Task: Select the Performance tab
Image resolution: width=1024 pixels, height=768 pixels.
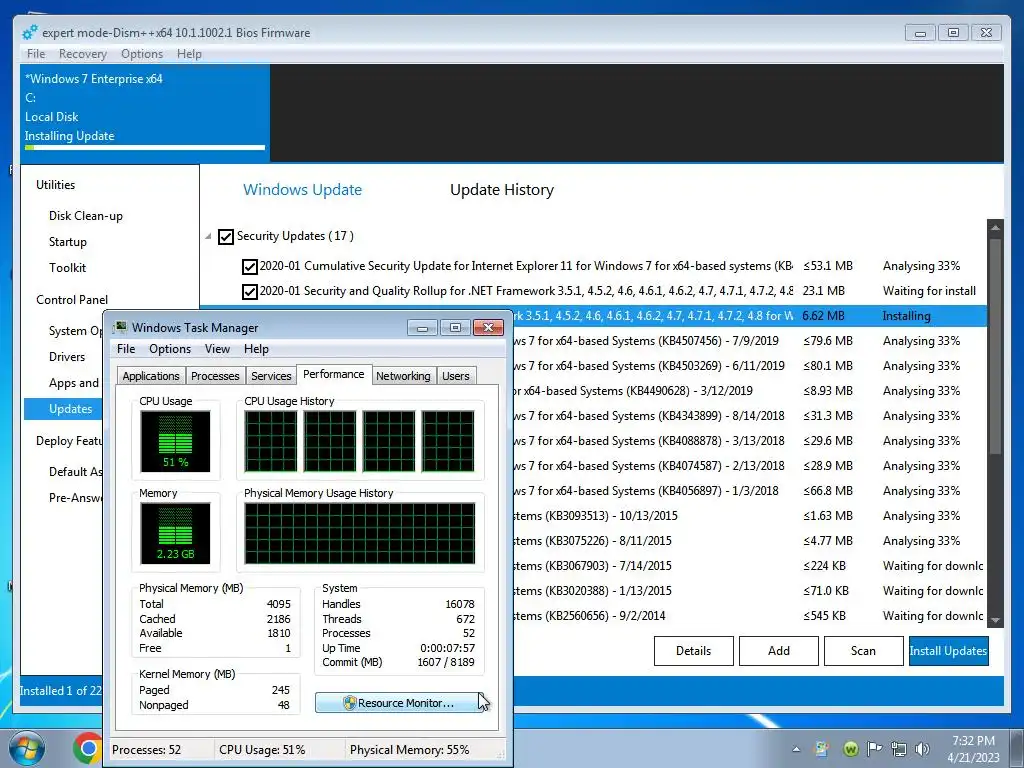Action: (x=334, y=374)
